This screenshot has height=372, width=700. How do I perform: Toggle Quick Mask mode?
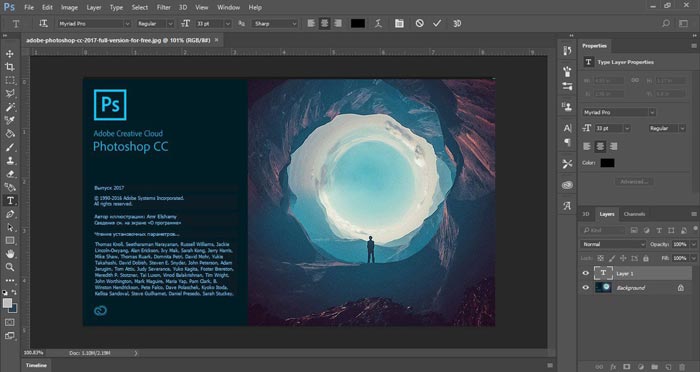click(x=9, y=322)
